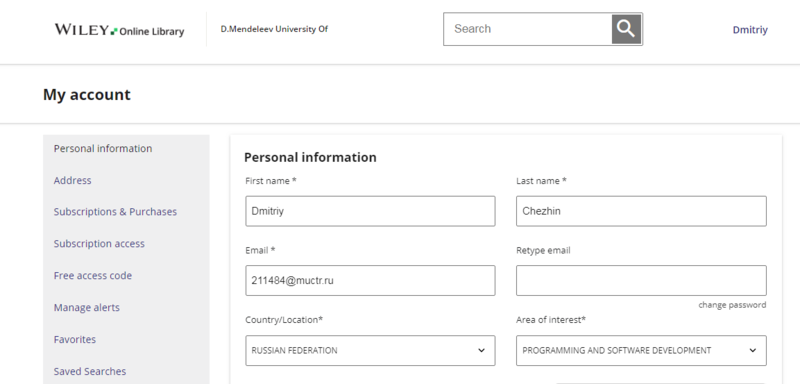This screenshot has height=384, width=800.
Task: Click the My account heading text
Action: point(87,94)
